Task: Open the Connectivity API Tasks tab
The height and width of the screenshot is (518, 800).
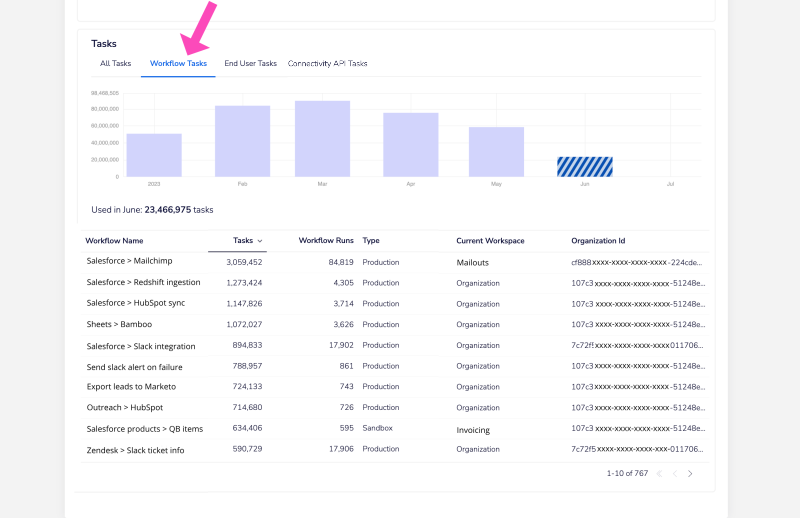Action: [328, 63]
